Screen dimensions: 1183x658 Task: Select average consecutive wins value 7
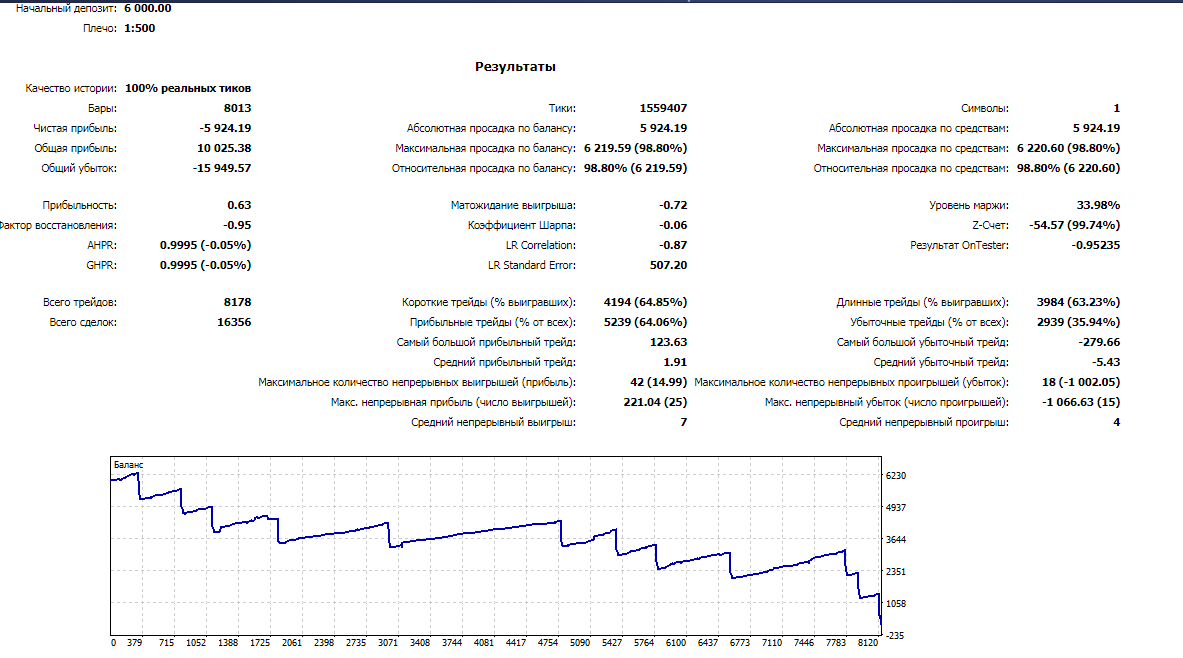(x=684, y=422)
